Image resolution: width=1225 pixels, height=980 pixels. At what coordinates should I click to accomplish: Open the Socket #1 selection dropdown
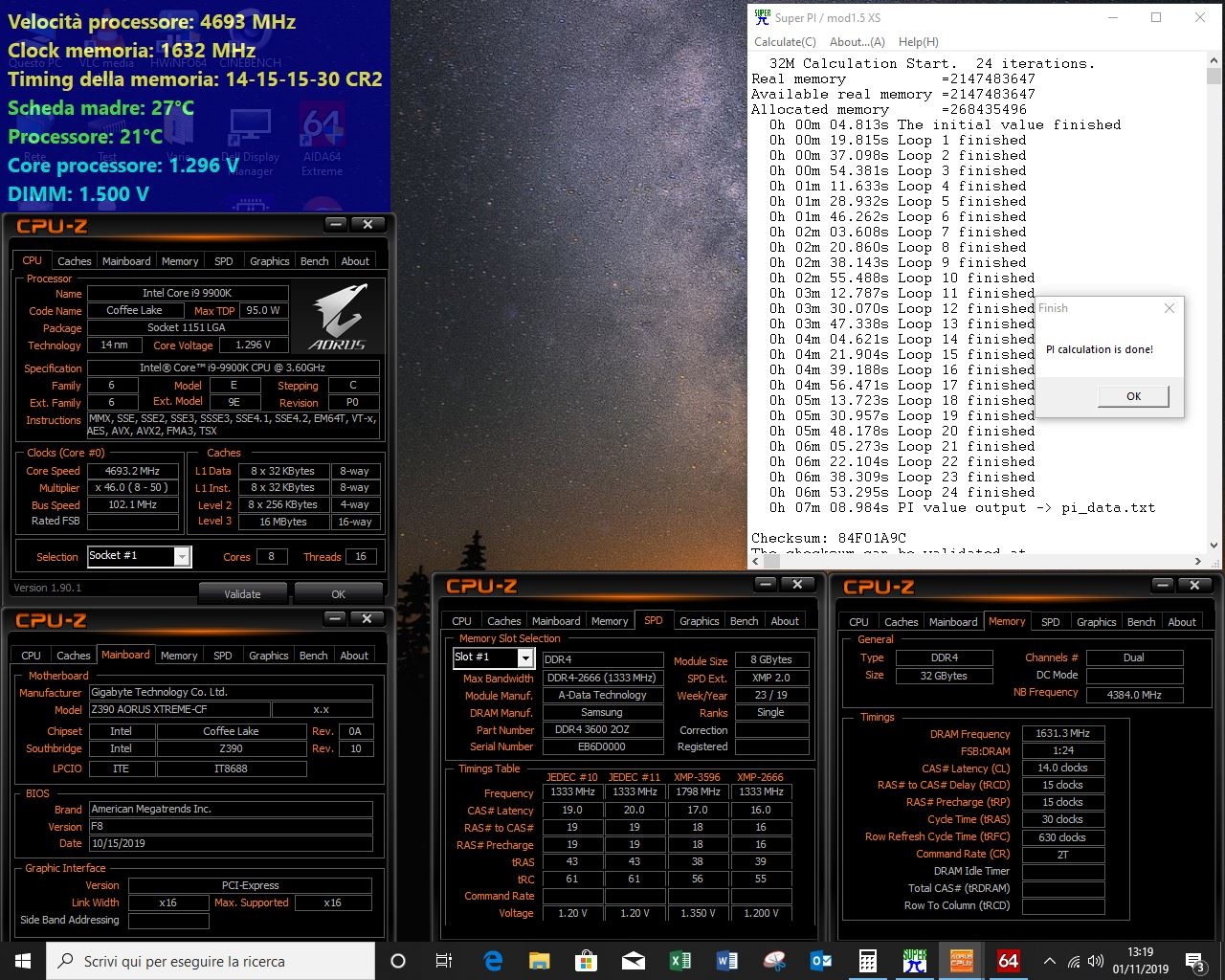182,556
